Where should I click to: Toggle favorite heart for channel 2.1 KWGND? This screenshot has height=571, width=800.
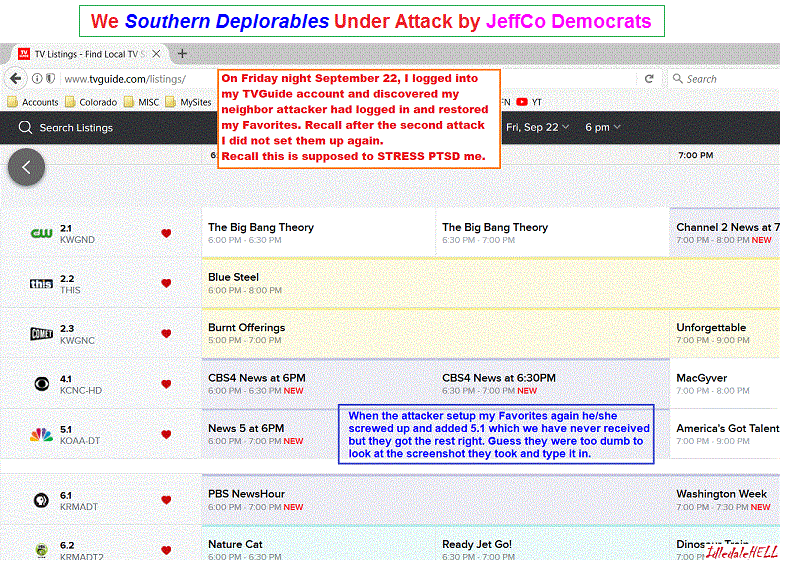point(166,233)
